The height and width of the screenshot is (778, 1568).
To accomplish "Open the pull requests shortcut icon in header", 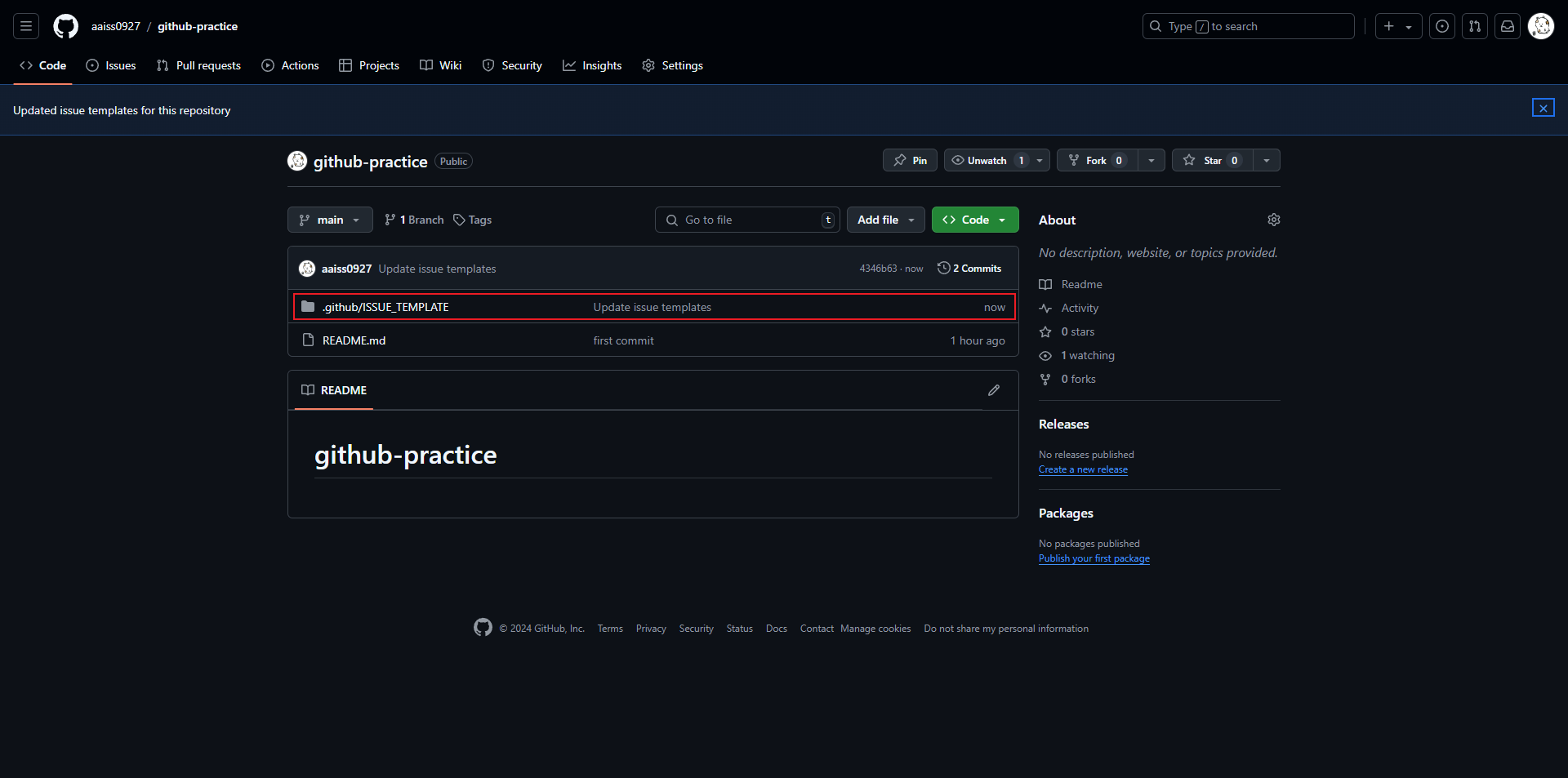I will 1475,26.
